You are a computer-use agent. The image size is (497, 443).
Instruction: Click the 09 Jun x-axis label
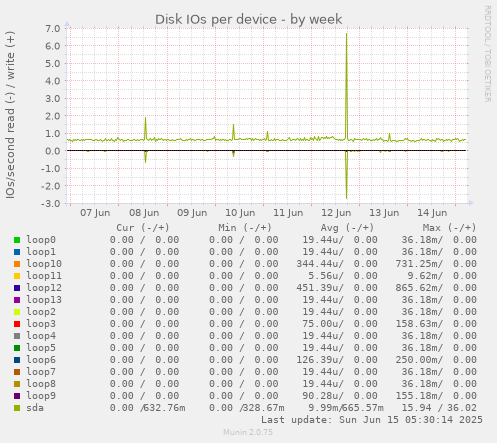tap(192, 213)
